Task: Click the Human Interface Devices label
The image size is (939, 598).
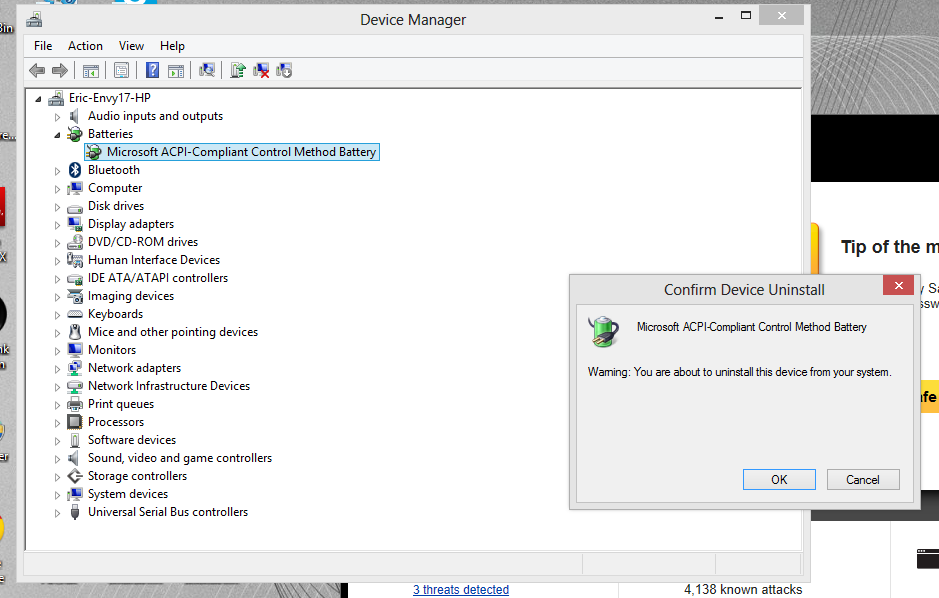Action: 154,260
